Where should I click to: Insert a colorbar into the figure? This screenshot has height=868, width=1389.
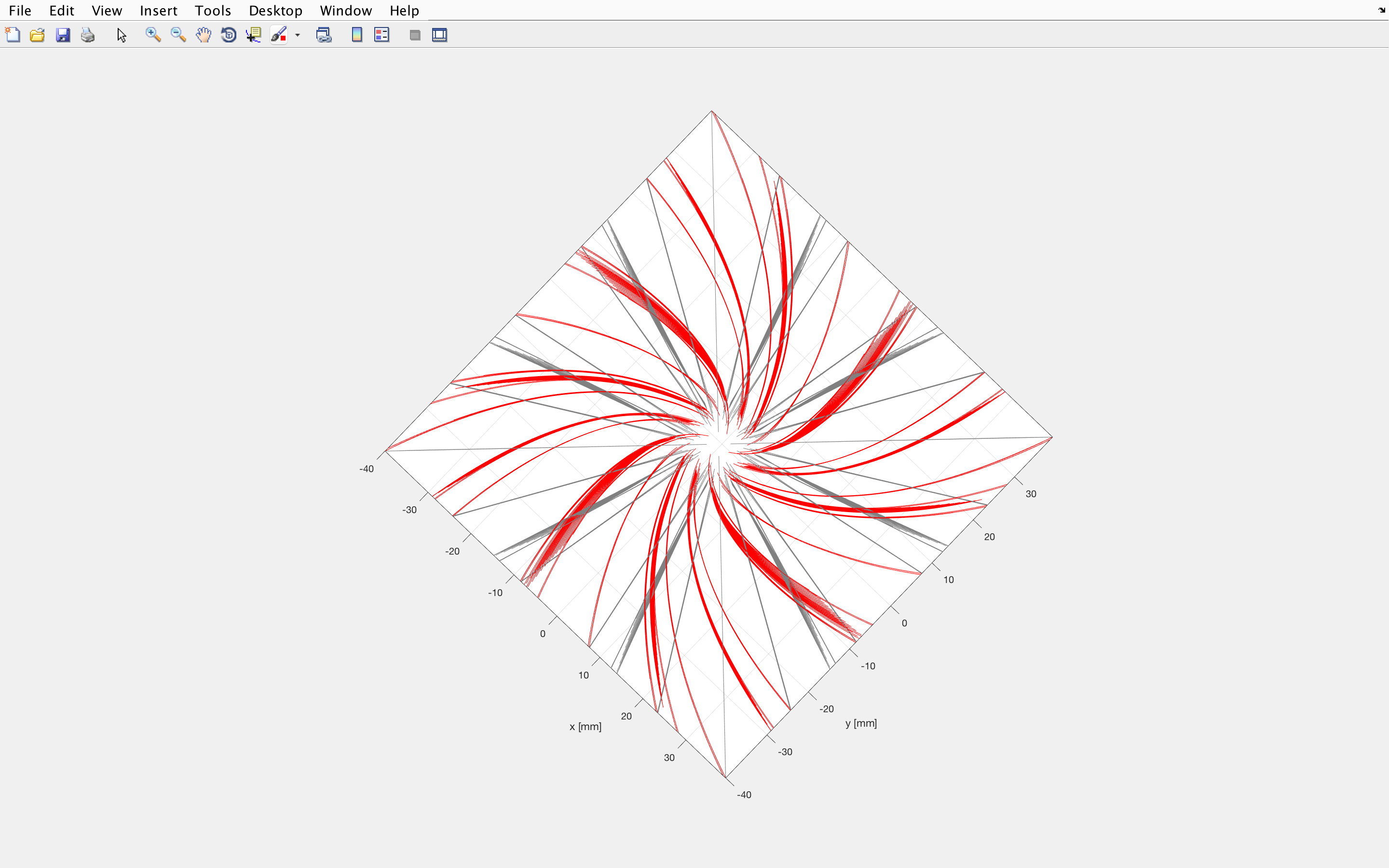(x=356, y=35)
